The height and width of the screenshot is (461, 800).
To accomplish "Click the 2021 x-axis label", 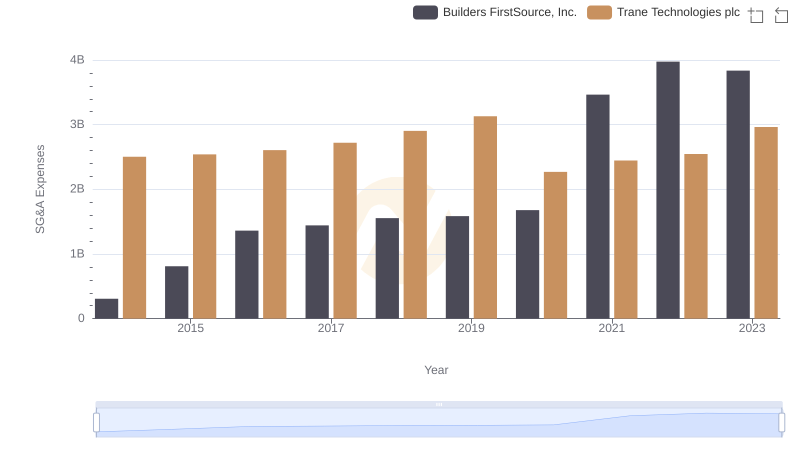I will tap(612, 328).
